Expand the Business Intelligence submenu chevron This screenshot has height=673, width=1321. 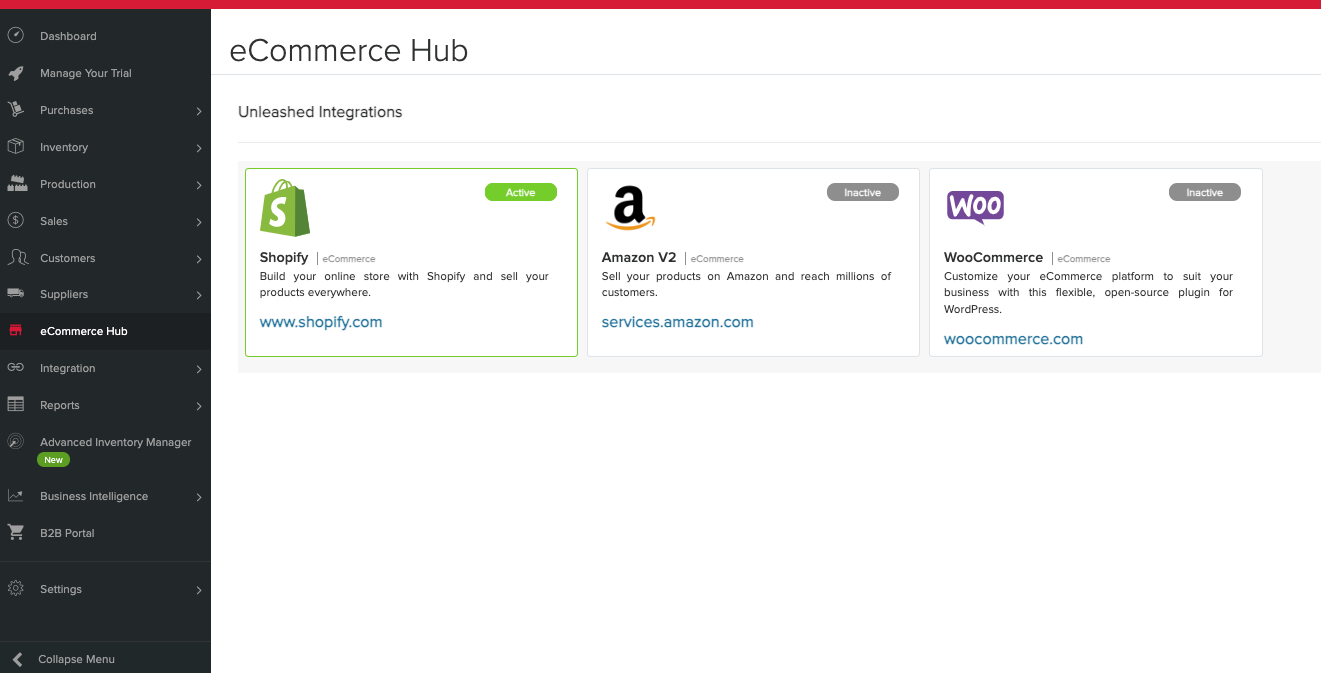[x=199, y=497]
